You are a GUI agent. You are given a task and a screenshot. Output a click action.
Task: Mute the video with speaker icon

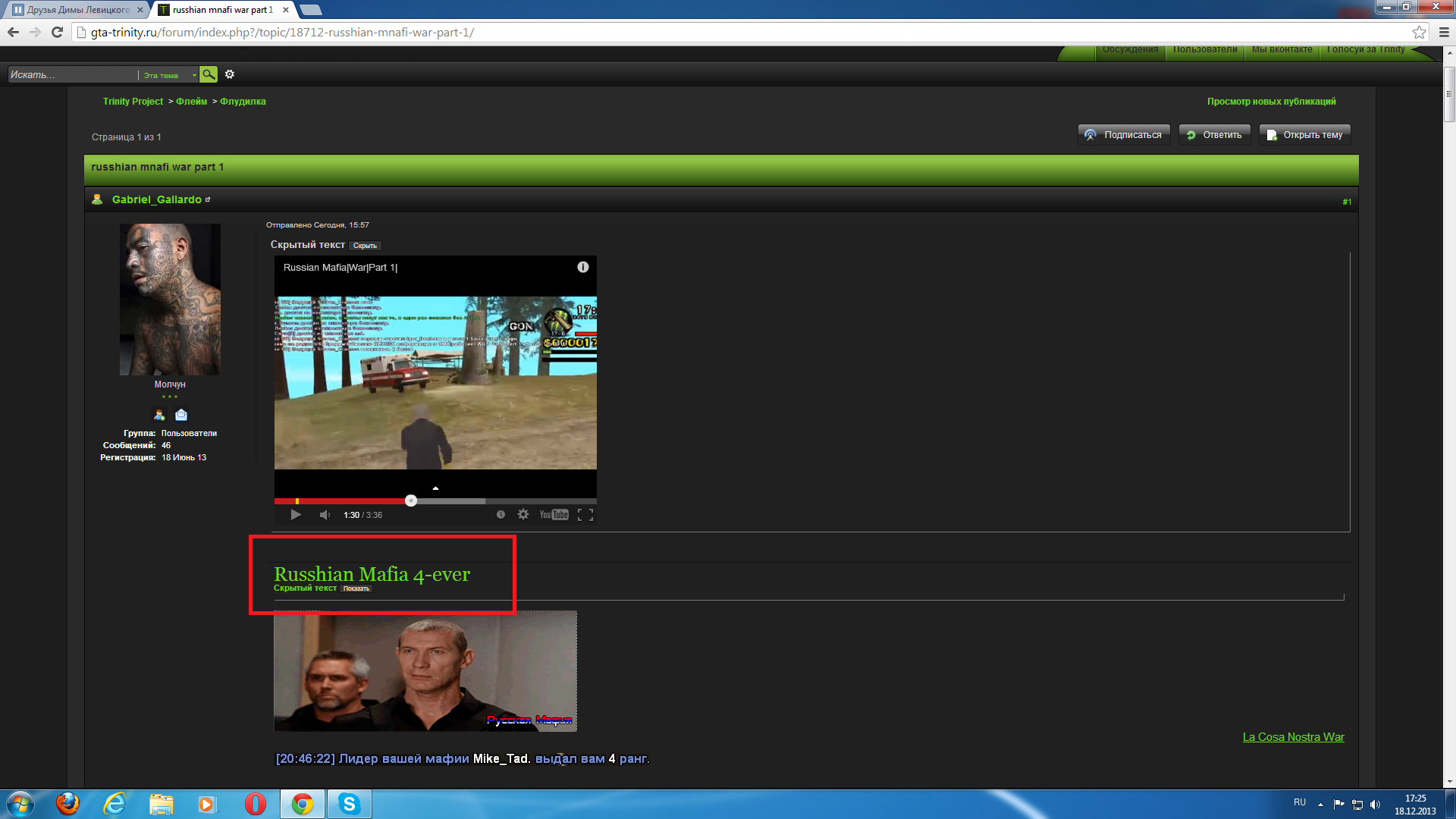(x=325, y=515)
